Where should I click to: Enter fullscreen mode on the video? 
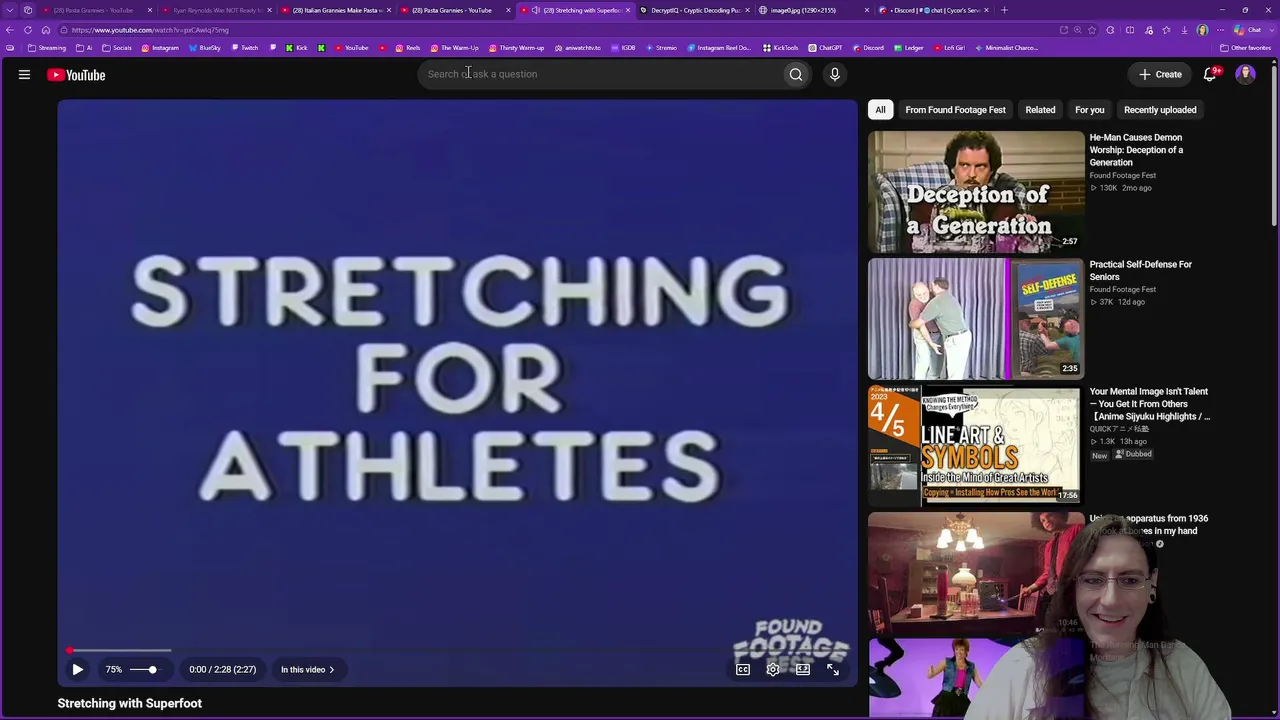(x=833, y=670)
